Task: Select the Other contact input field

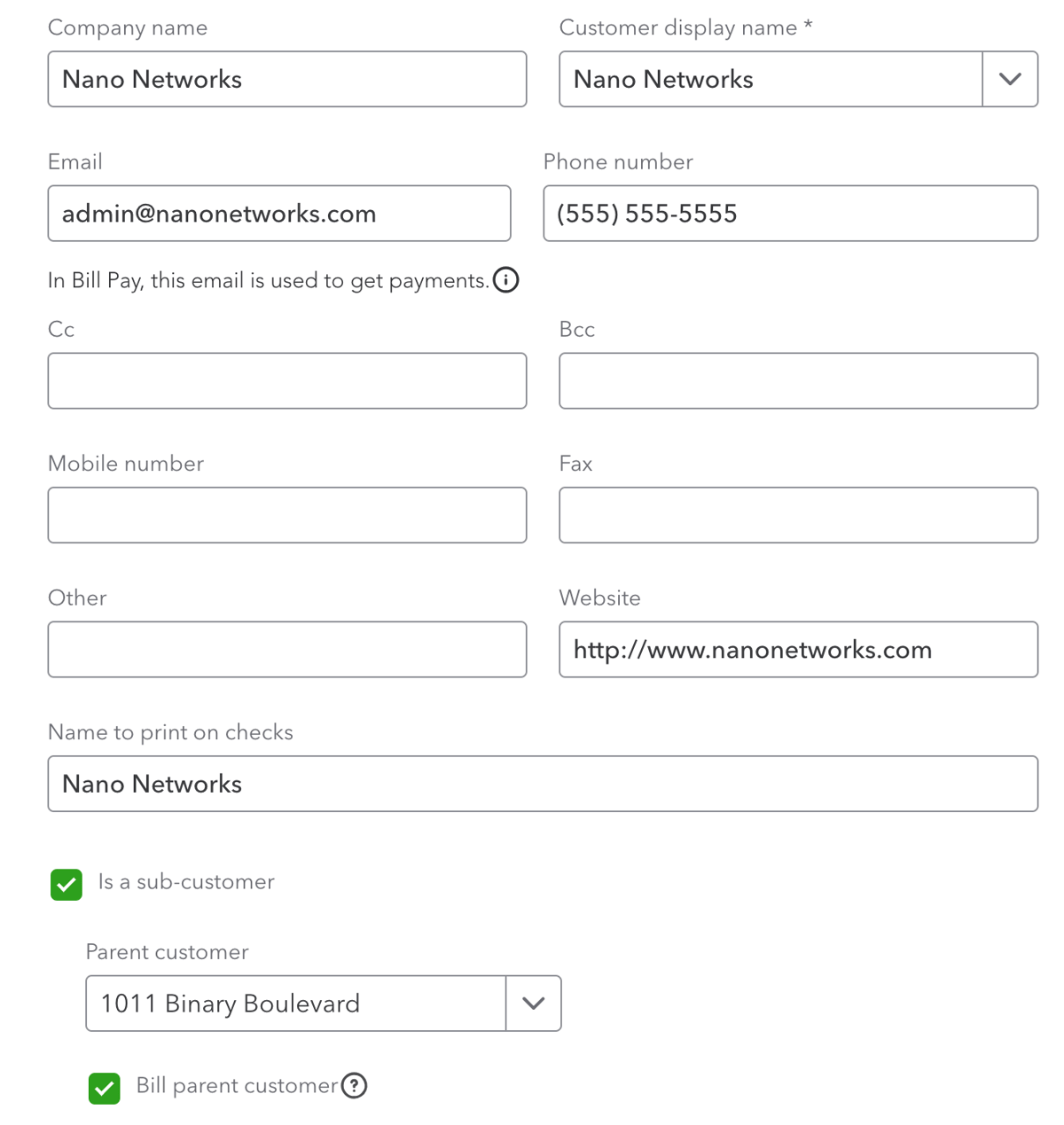Action: click(x=286, y=650)
